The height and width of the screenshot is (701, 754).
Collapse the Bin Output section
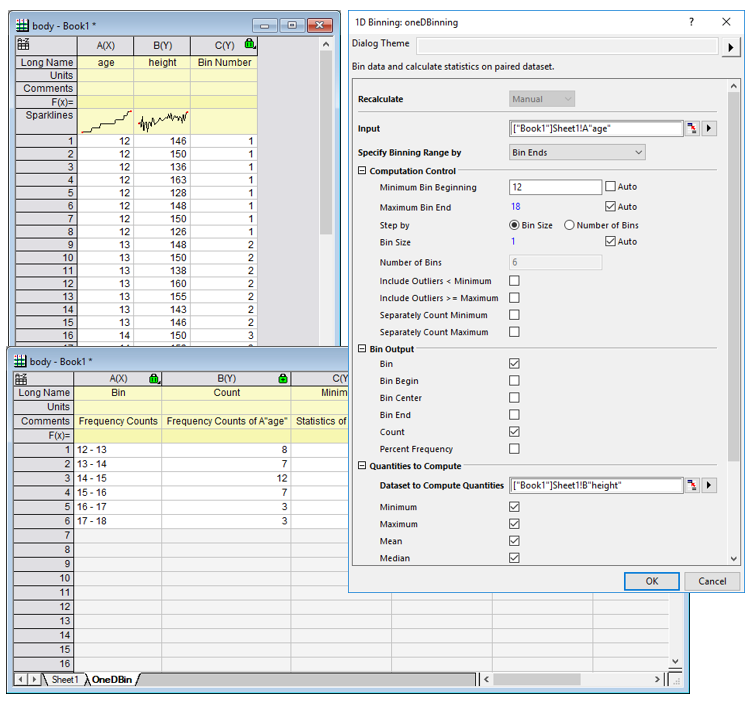pyautogui.click(x=362, y=349)
